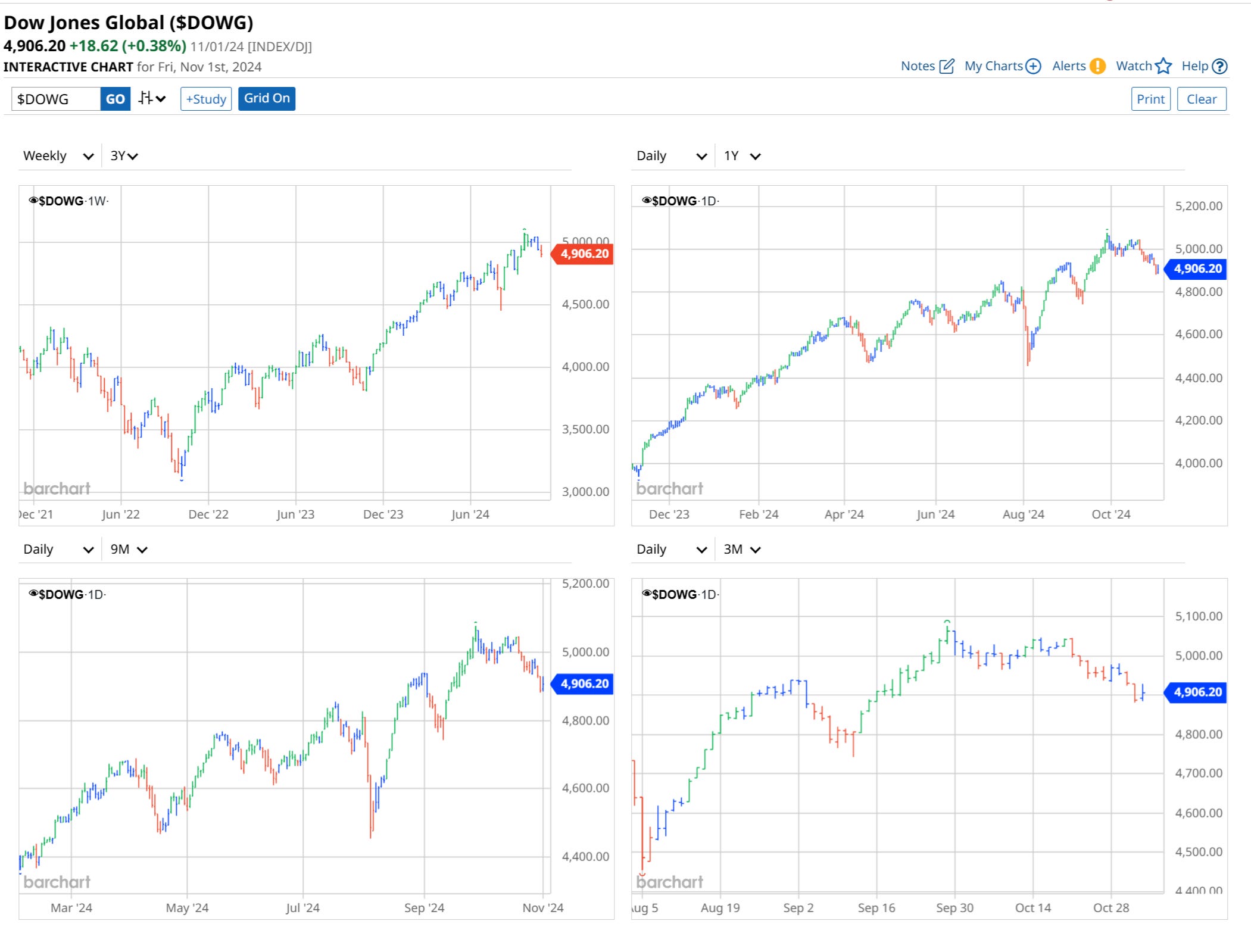Click the My Charts plus icon
This screenshot has width=1251, height=952.
pyautogui.click(x=1033, y=66)
